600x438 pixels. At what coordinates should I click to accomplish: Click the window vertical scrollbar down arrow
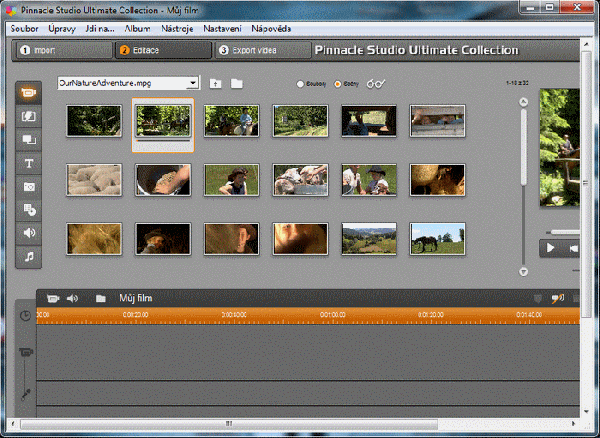point(586,412)
